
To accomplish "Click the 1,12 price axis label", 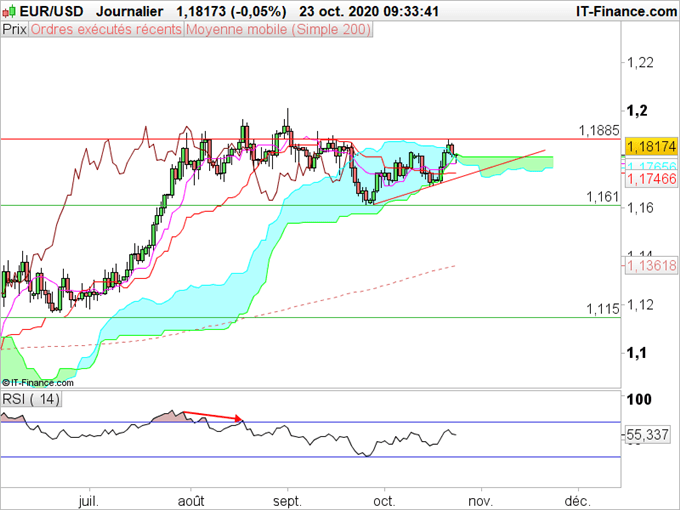I will tap(640, 304).
